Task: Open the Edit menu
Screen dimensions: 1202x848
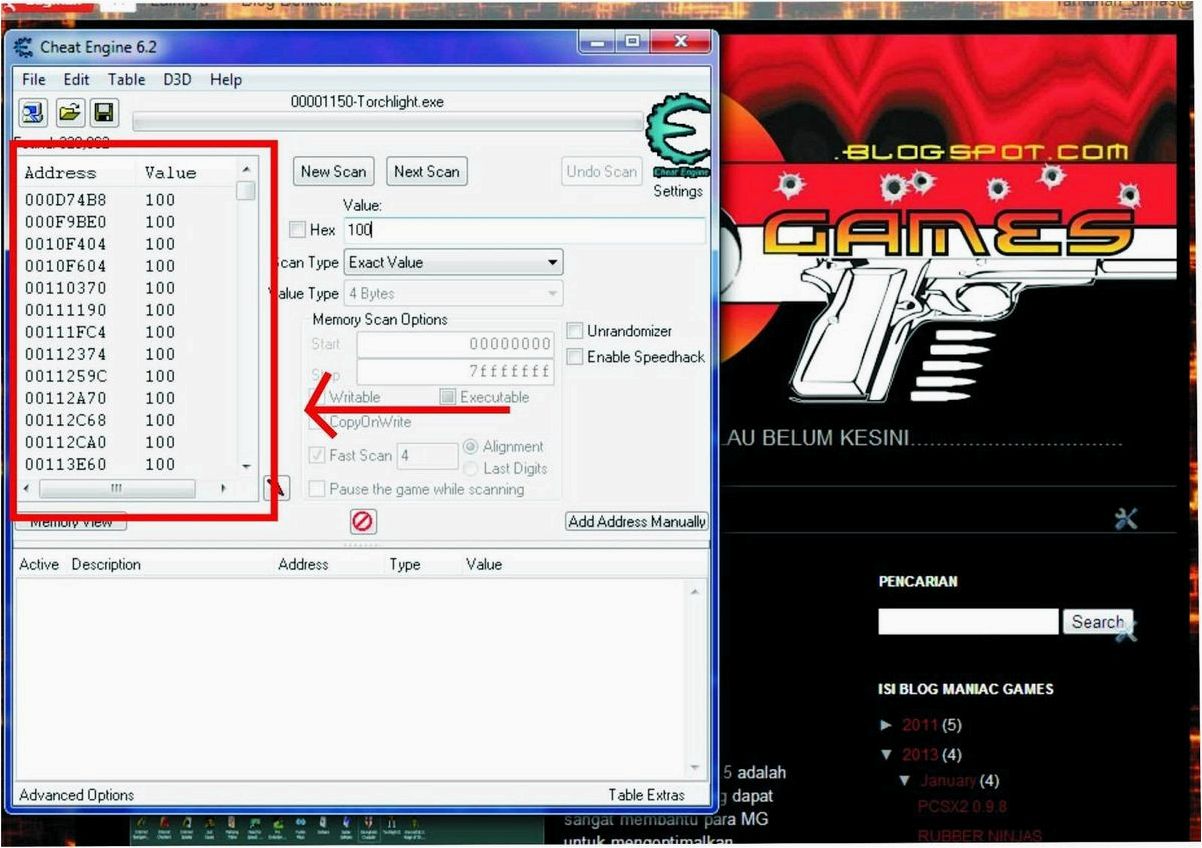Action: (x=76, y=79)
